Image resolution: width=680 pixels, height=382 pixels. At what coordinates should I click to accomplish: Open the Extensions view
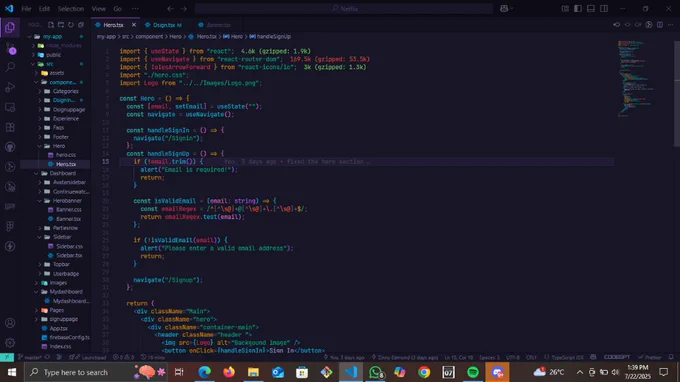pyautogui.click(x=10, y=127)
